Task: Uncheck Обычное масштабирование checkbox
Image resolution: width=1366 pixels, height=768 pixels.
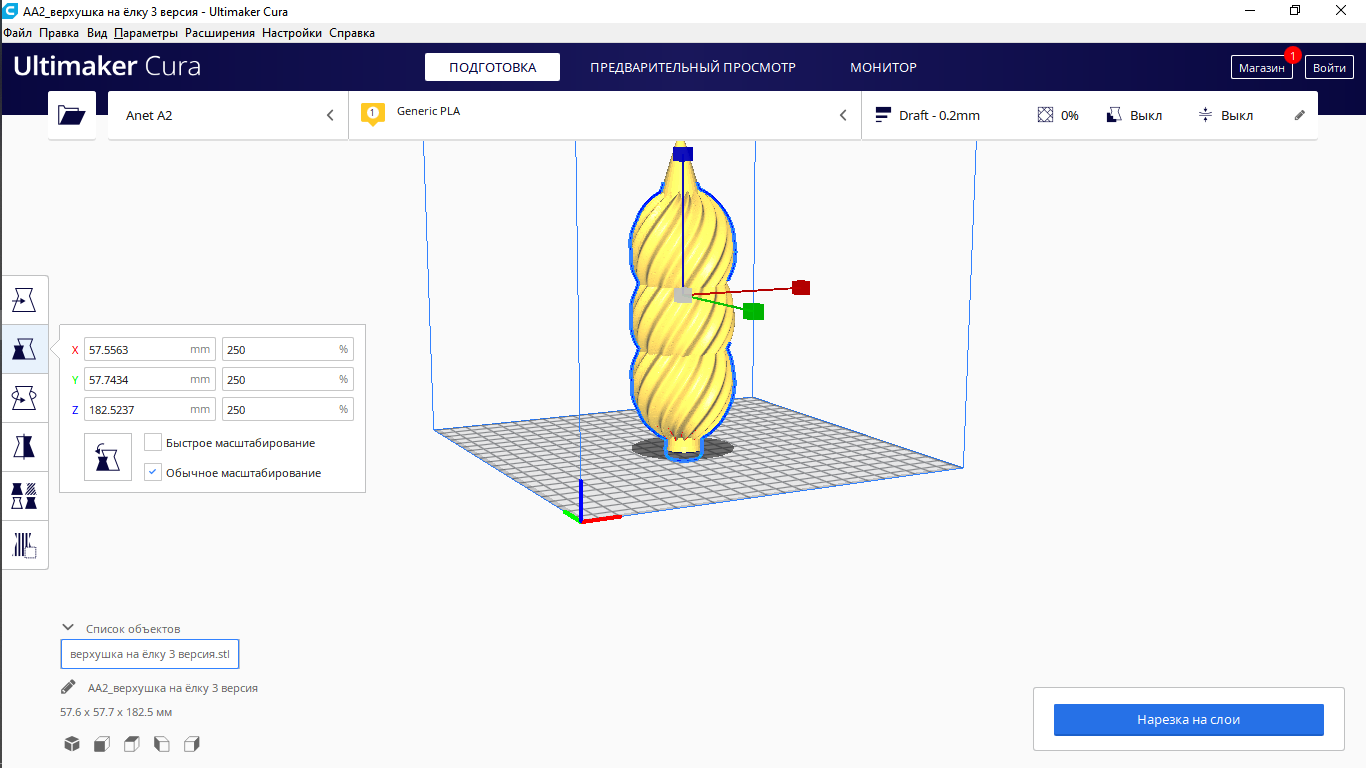Action: click(x=153, y=472)
